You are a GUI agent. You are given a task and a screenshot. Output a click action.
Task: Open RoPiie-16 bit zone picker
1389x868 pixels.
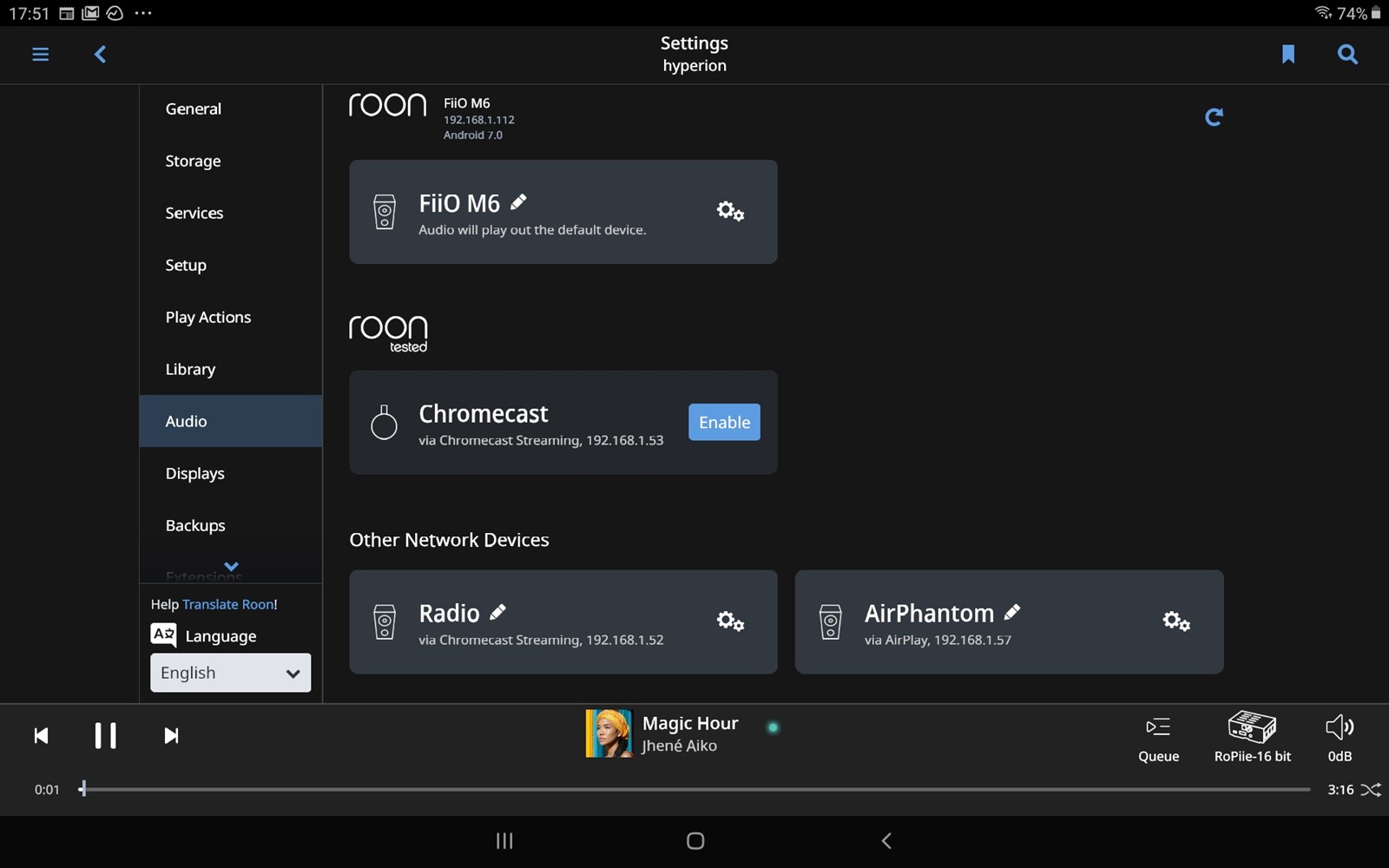point(1252,737)
